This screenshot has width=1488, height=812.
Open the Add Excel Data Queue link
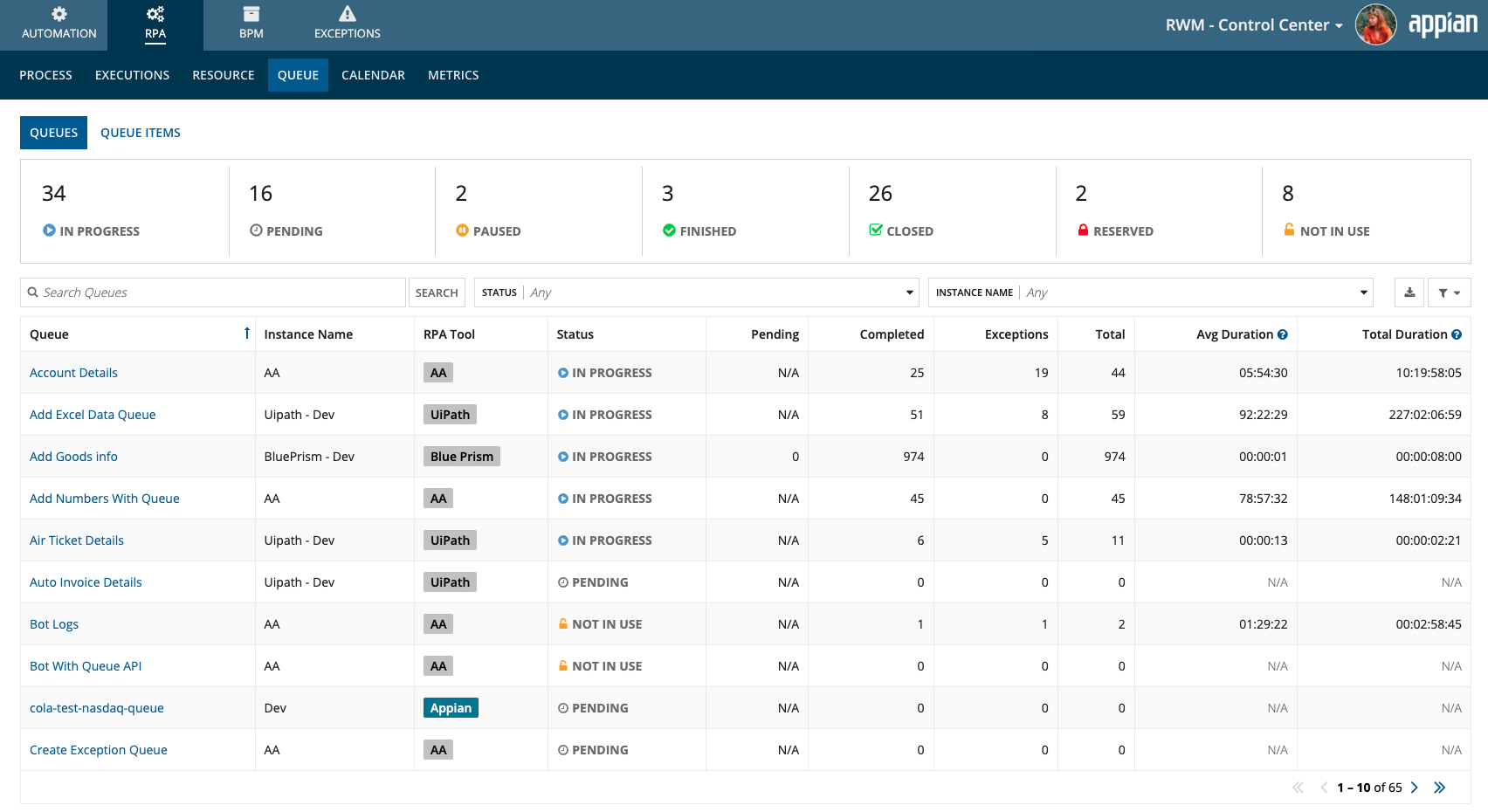click(93, 415)
